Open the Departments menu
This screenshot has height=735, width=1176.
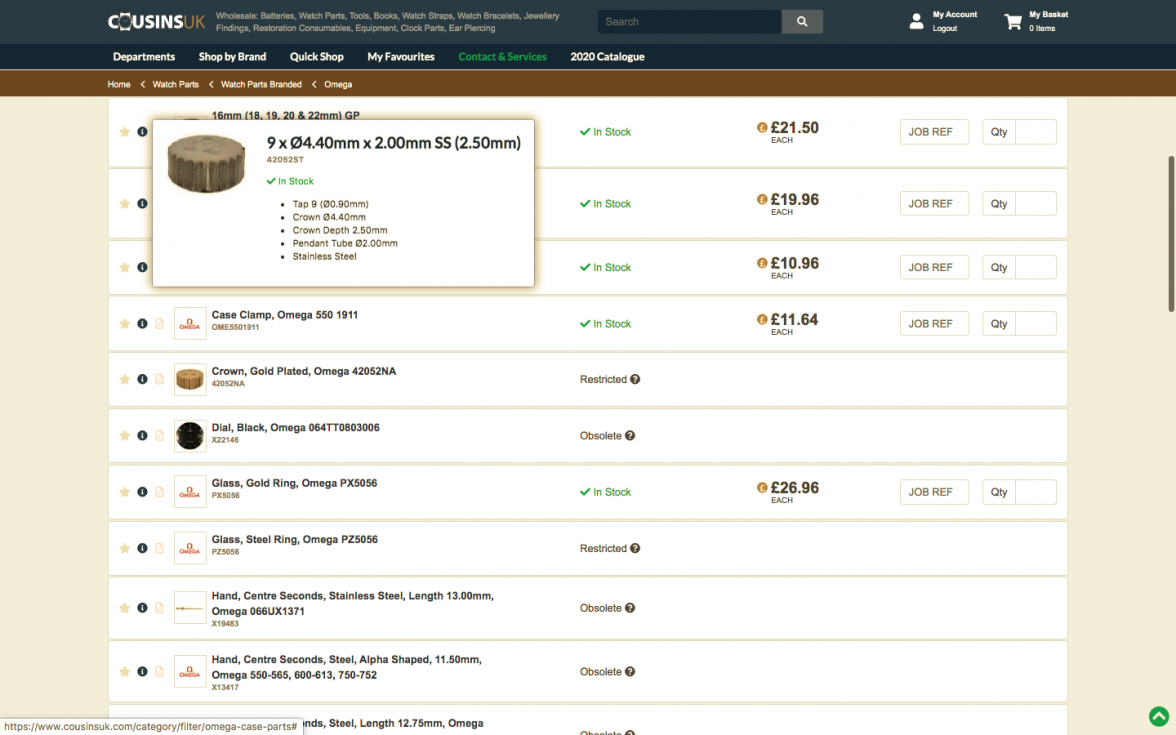coord(143,57)
